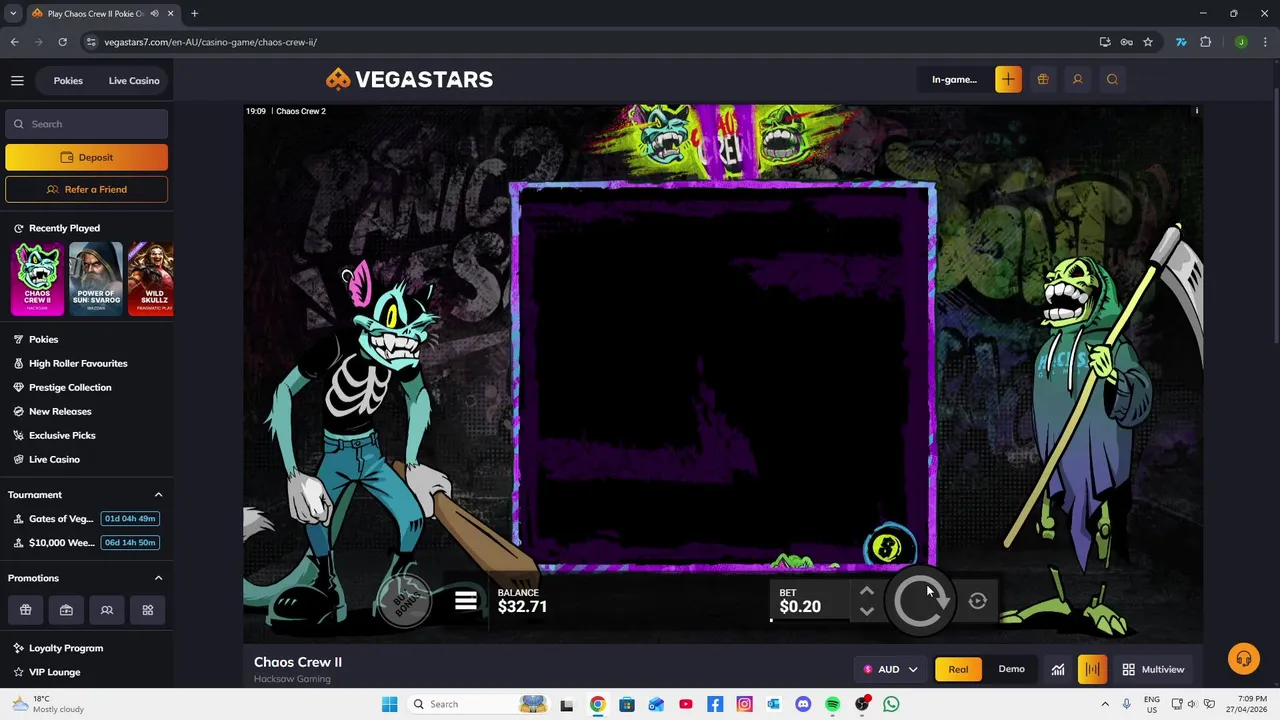The width and height of the screenshot is (1280, 720).
Task: Mute the tab via speaker icon
Action: (x=154, y=14)
